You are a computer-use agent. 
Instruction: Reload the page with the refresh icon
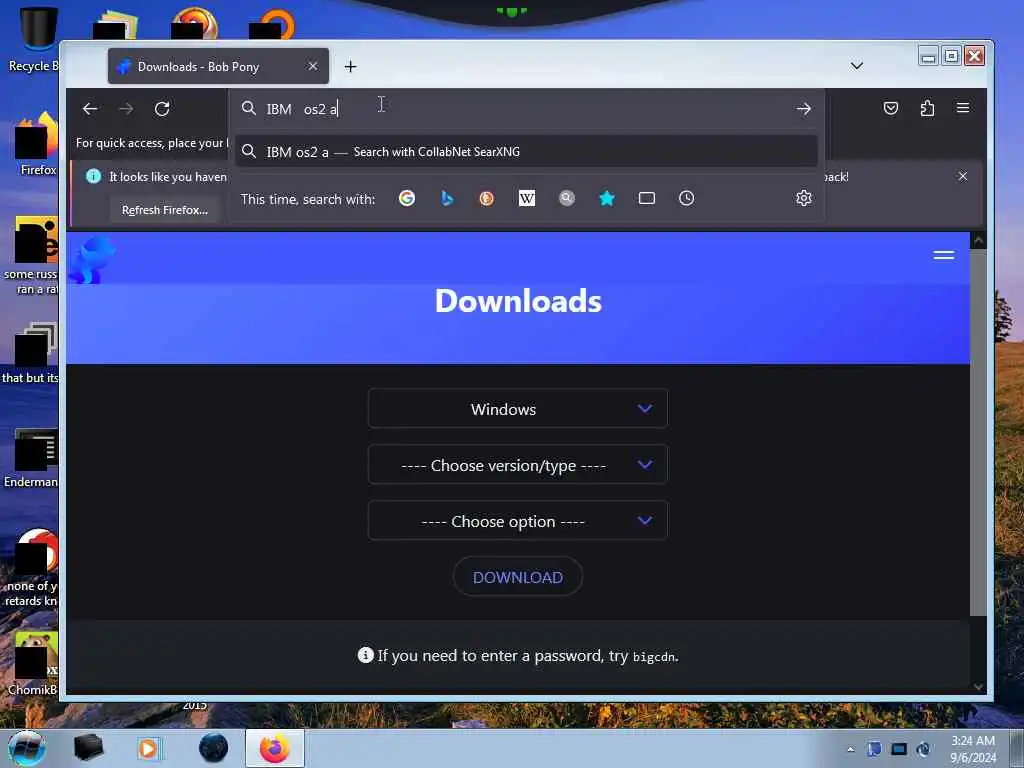[x=162, y=109]
